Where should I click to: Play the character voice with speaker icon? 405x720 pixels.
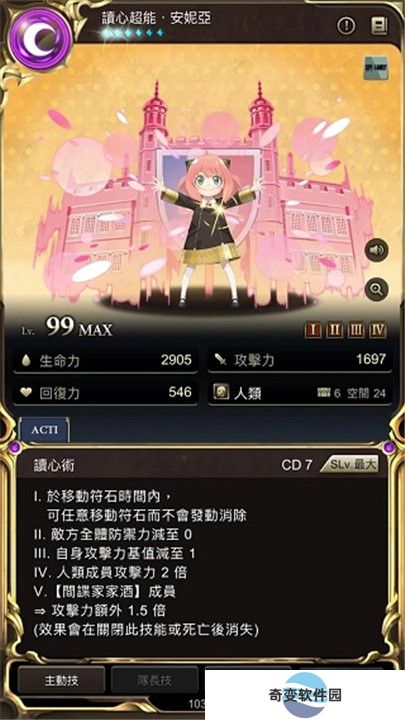tap(376, 250)
